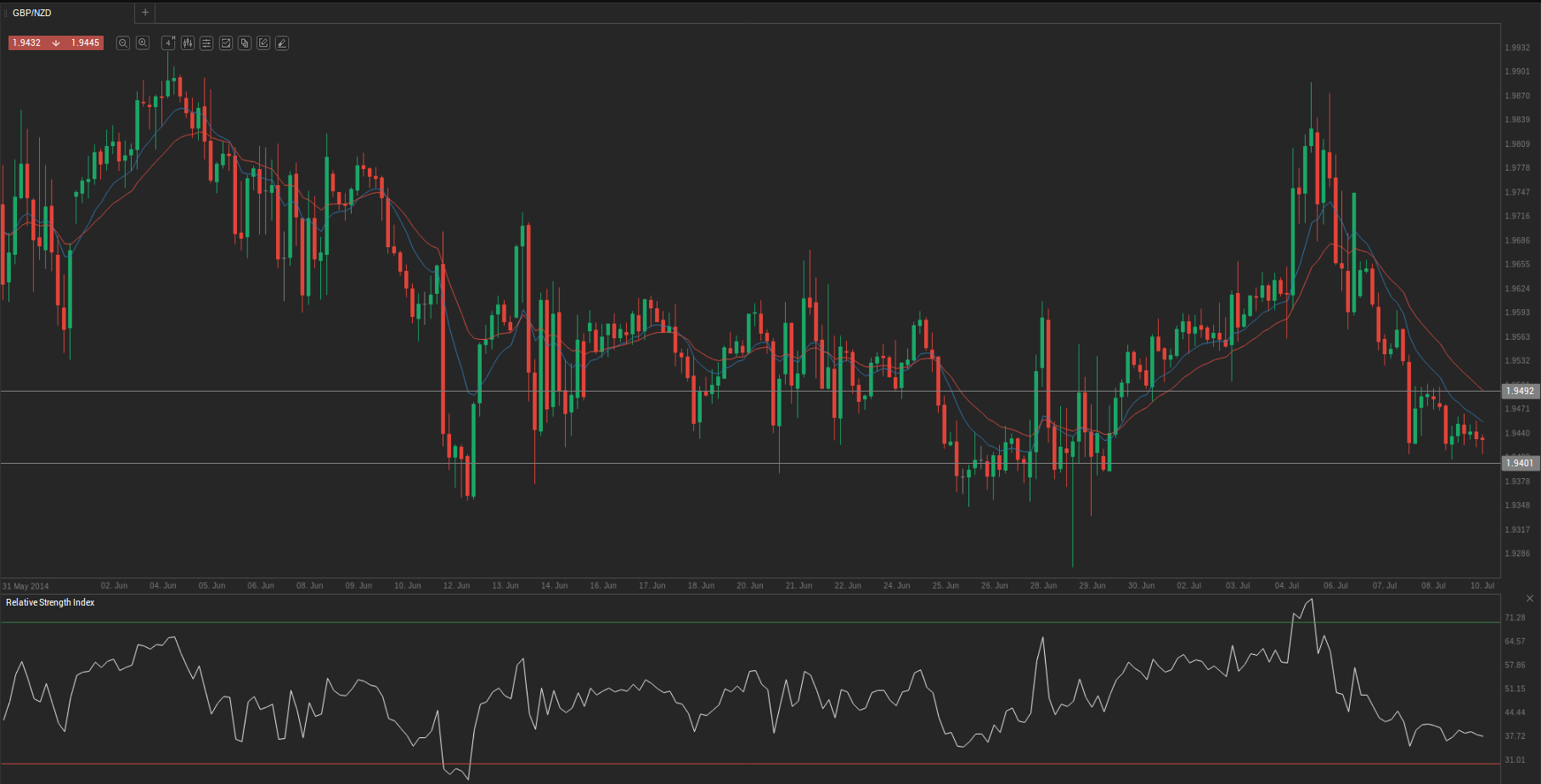Click the 1.9492 price level marker
Screen dimensions: 1541x784
click(1520, 391)
